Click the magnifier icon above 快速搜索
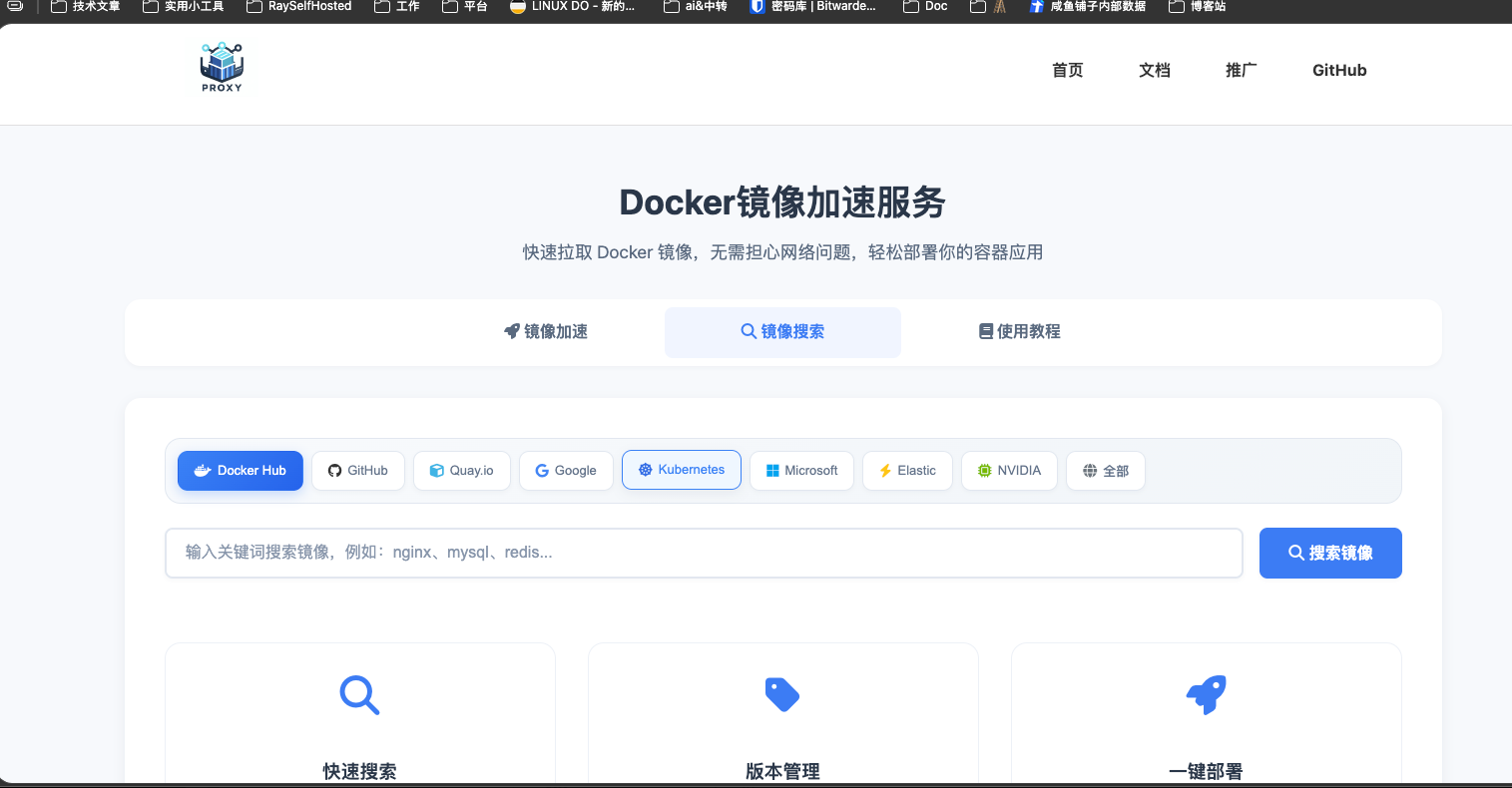 coord(359,694)
